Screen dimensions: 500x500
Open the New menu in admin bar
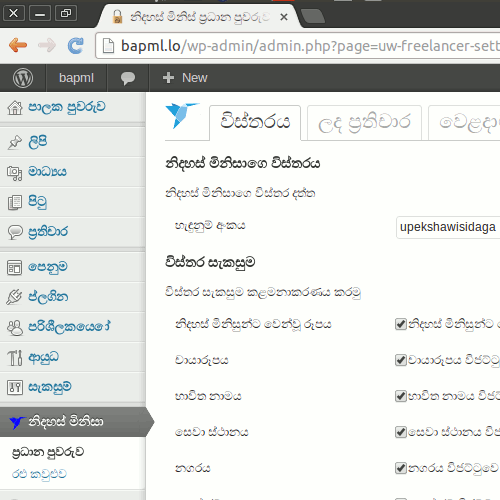tap(185, 78)
